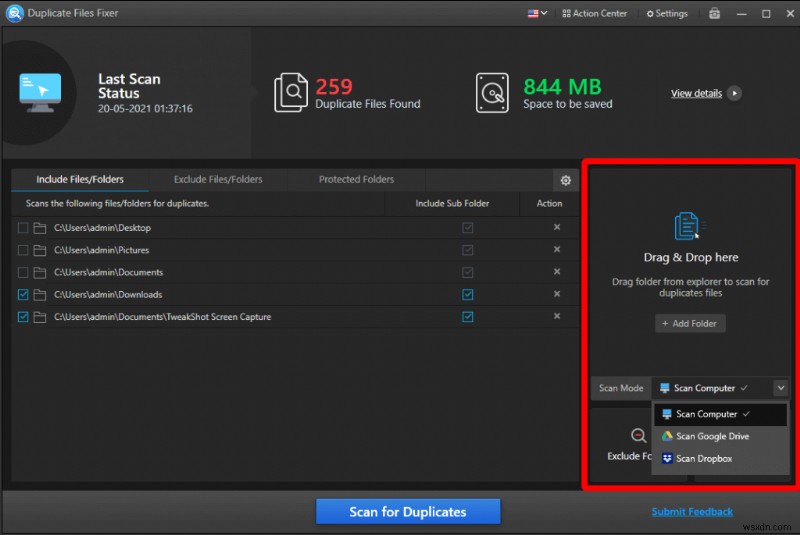Image resolution: width=800 pixels, height=535 pixels.
Task: Choose Scan Computer from the dropdown list
Action: coord(720,414)
